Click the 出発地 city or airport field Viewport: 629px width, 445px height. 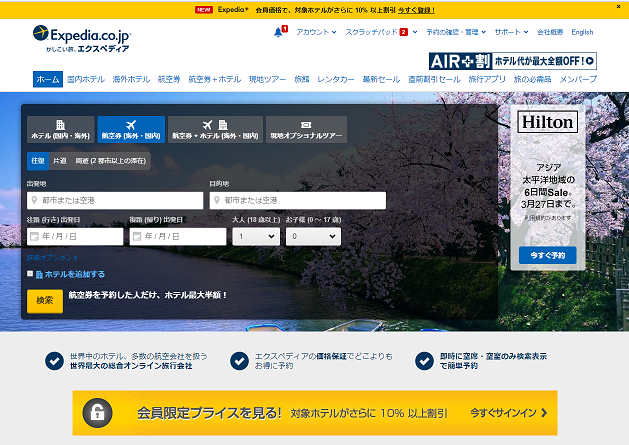click(115, 200)
